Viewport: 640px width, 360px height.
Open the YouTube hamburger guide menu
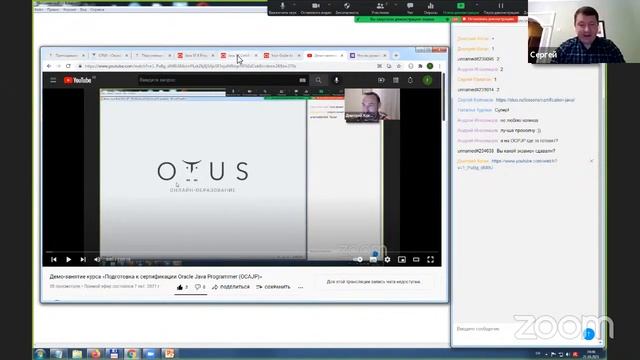pos(53,80)
